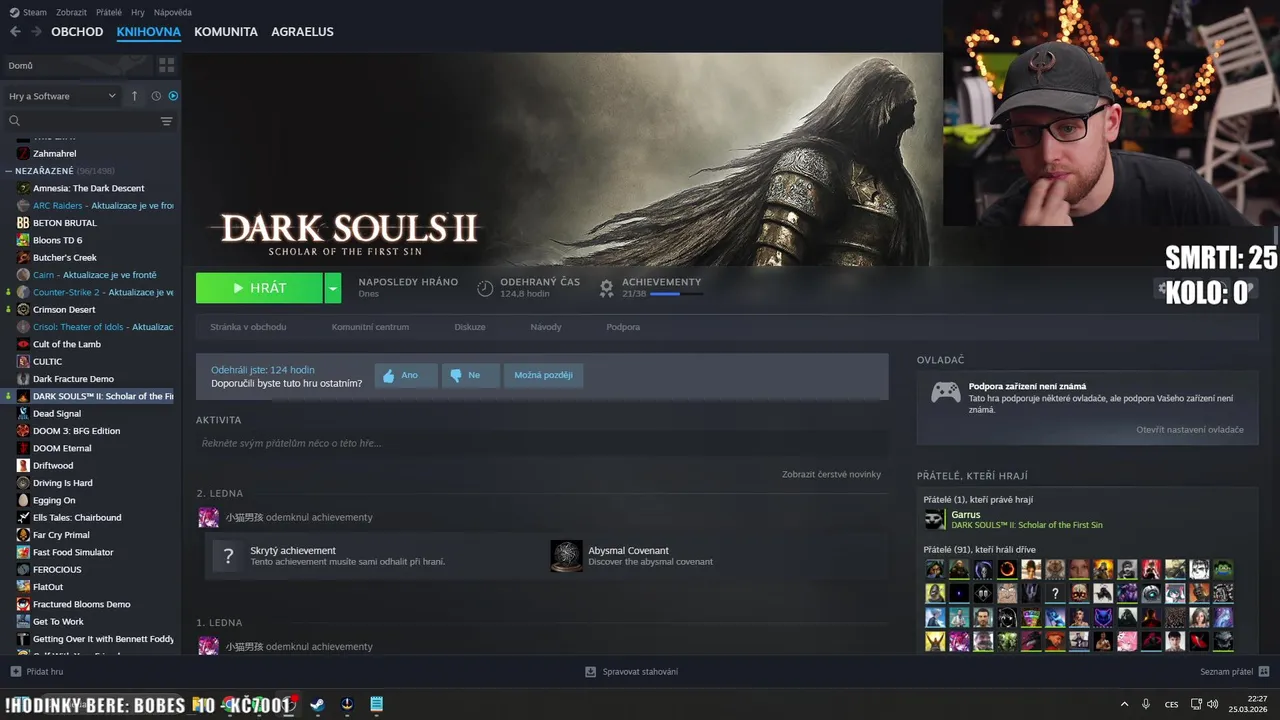Open the Návody tab
Screen dimensions: 1280x720
coord(546,327)
